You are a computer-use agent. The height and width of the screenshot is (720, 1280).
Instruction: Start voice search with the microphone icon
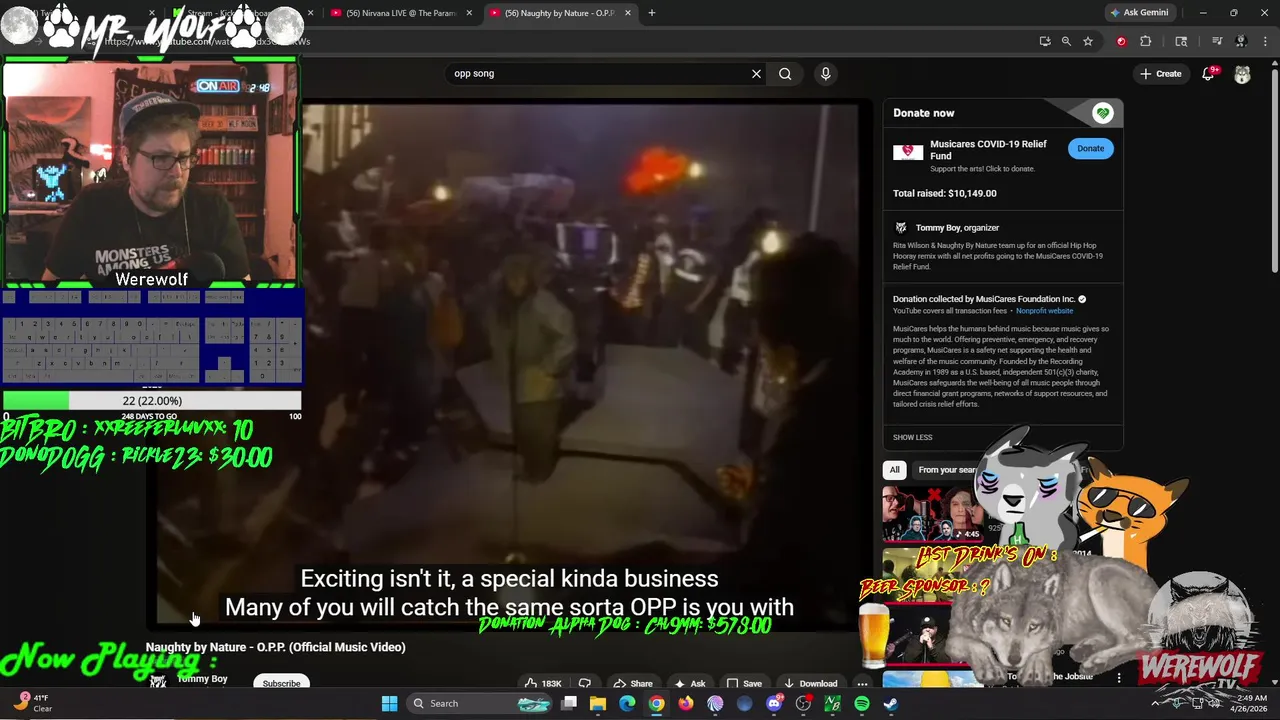(x=825, y=73)
